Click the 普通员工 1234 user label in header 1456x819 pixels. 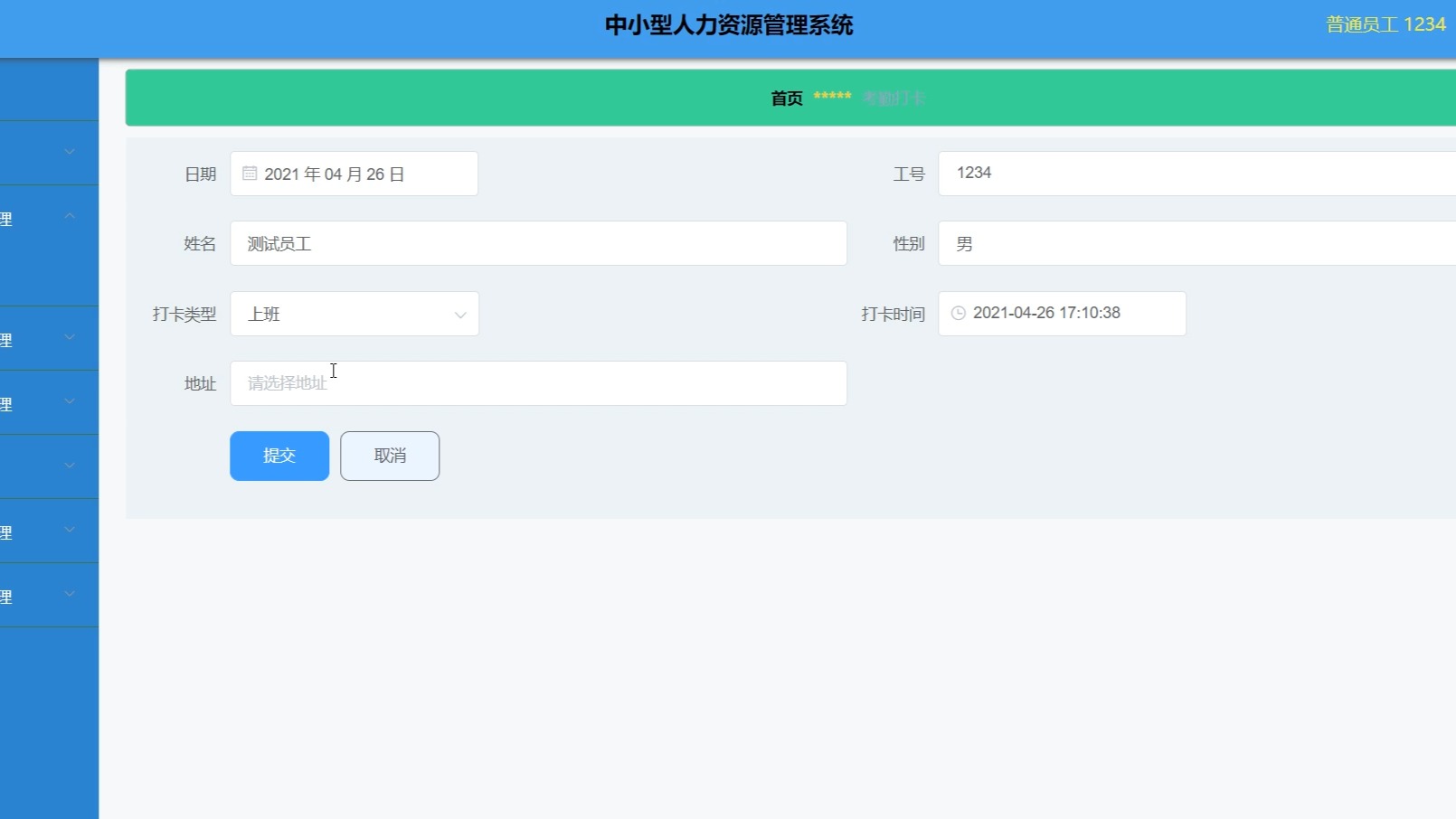pos(1385,24)
